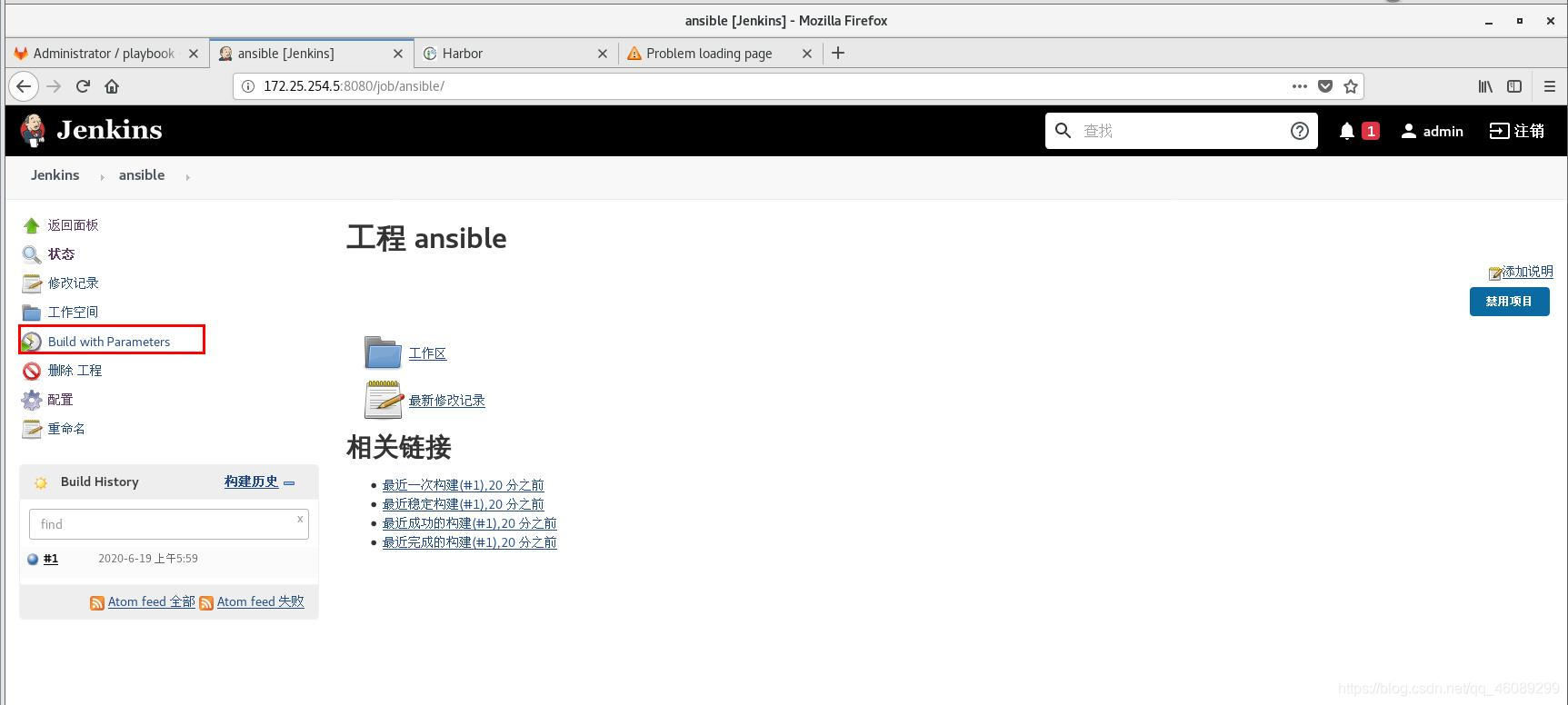This screenshot has width=1568, height=705.
Task: Open the Firefox library icon
Action: 1485,86
